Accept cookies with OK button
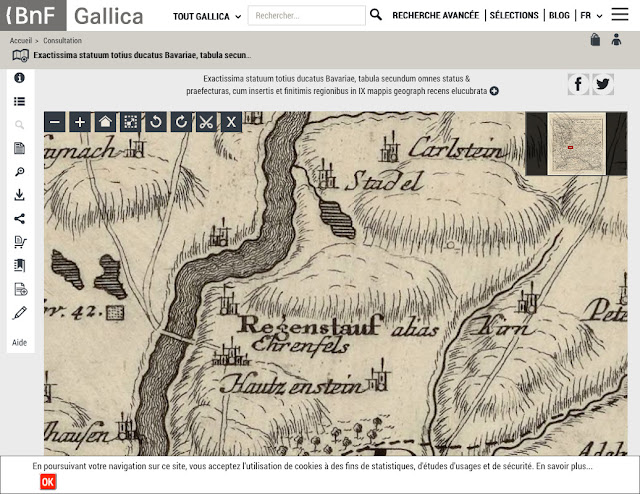 (x=47, y=482)
